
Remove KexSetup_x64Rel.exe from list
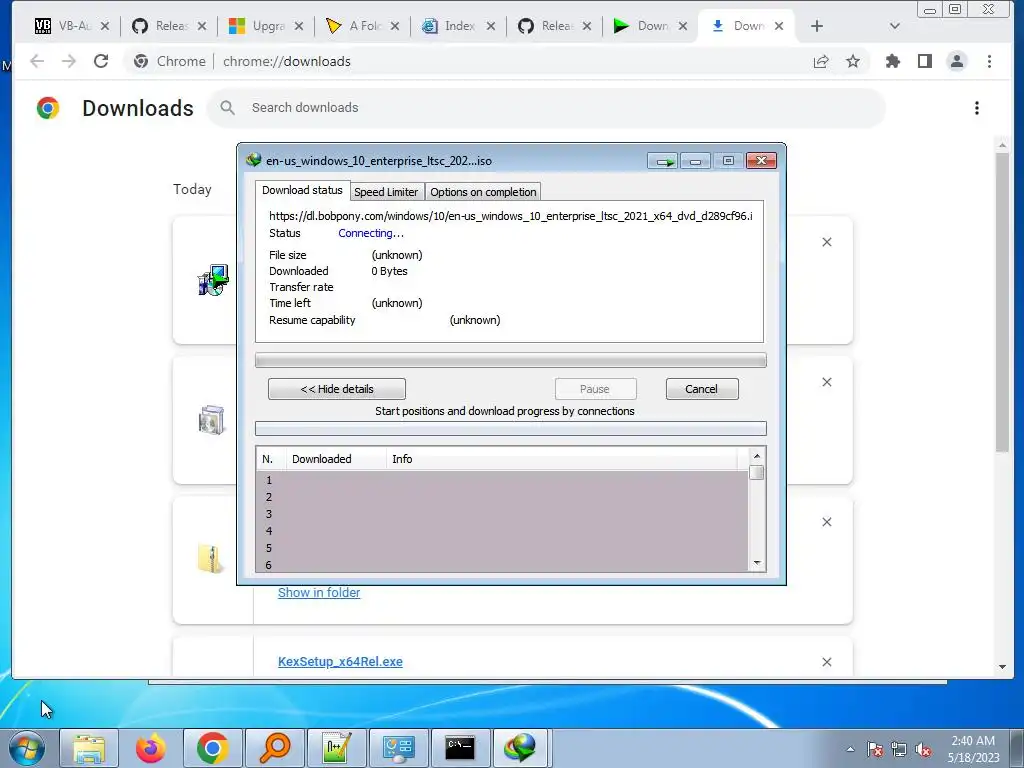point(827,662)
